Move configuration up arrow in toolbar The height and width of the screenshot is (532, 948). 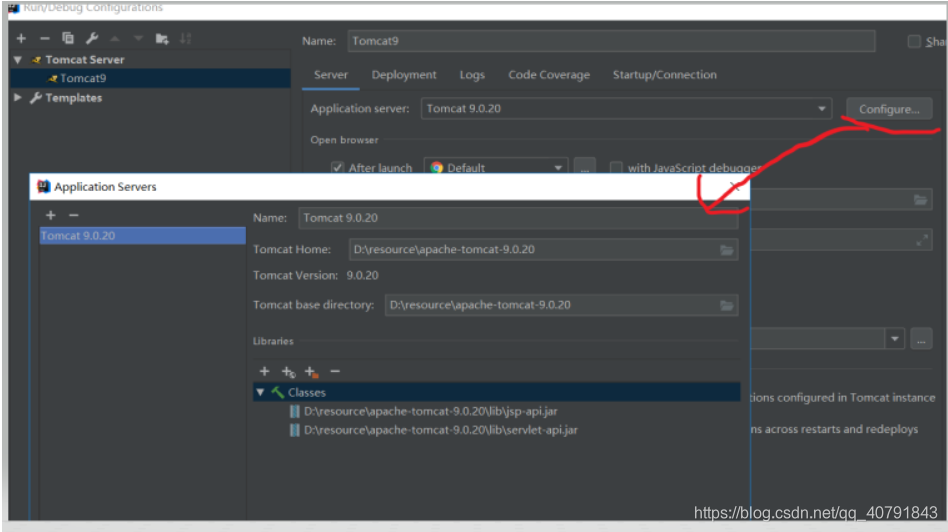tap(115, 39)
